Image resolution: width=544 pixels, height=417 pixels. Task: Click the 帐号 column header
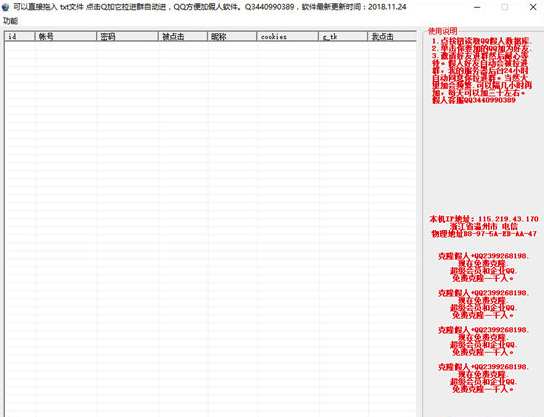click(x=66, y=36)
